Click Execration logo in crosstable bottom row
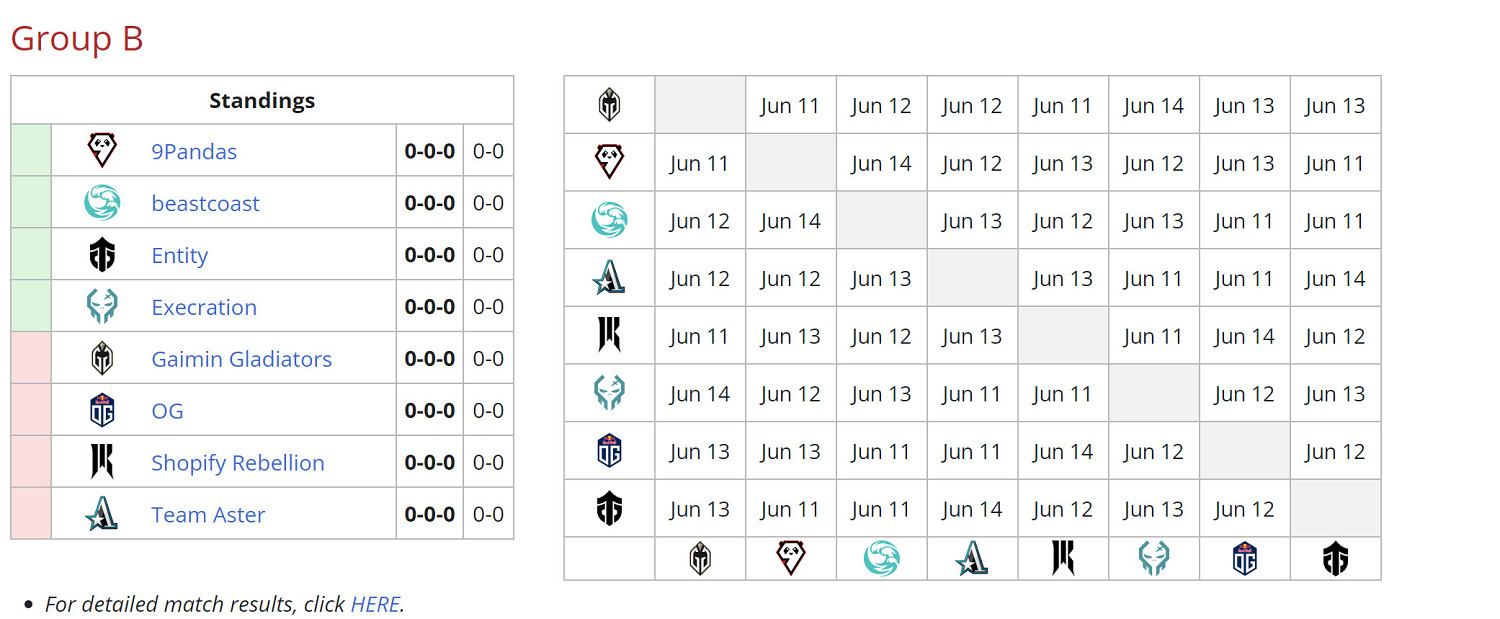Screen dimensions: 1500x619 [1154, 558]
